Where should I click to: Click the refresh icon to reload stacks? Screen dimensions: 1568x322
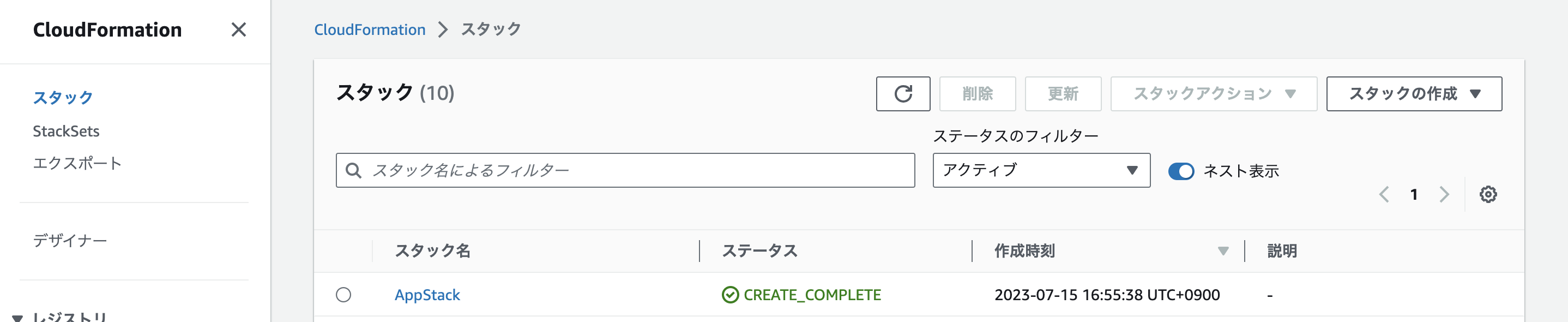pyautogui.click(x=903, y=94)
